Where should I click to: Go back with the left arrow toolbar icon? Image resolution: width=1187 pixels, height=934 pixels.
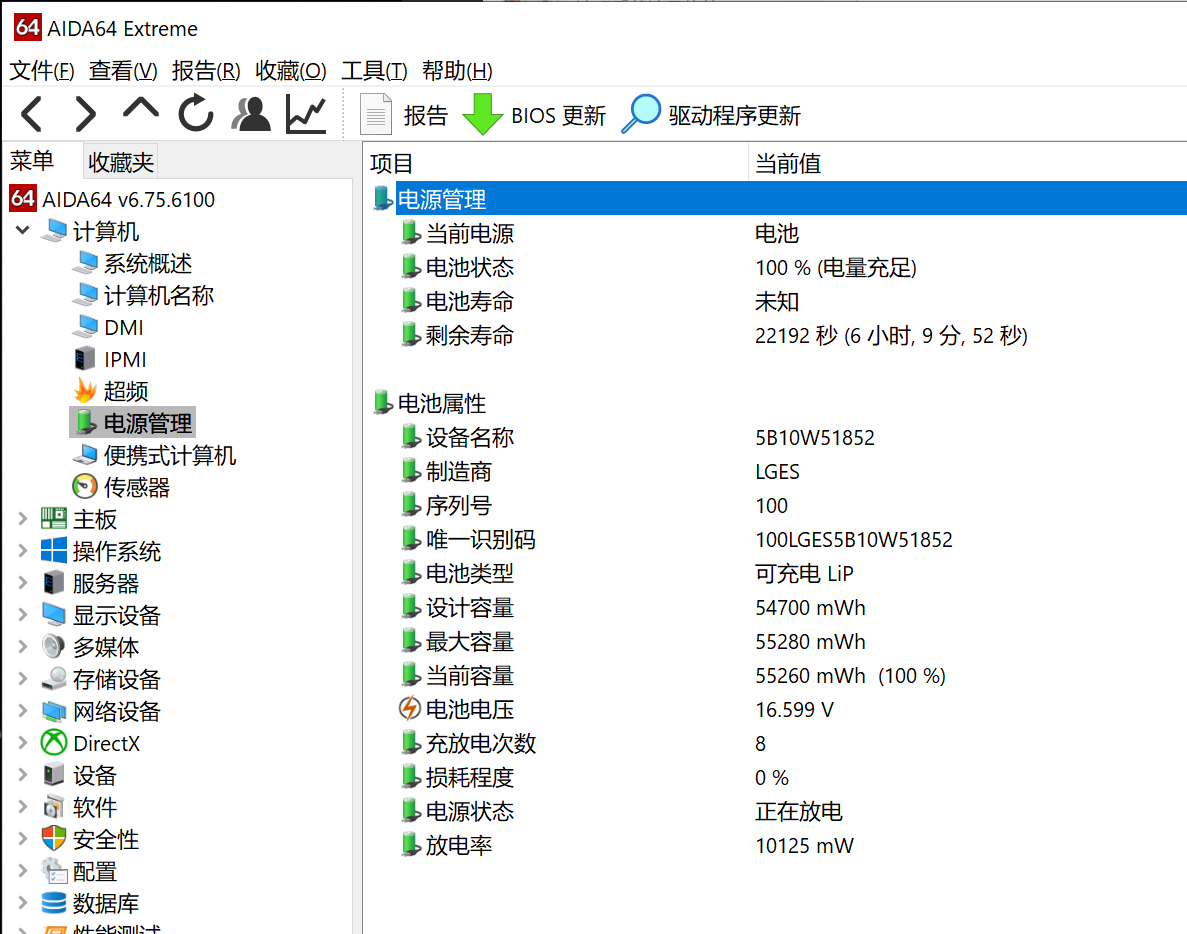tap(32, 114)
